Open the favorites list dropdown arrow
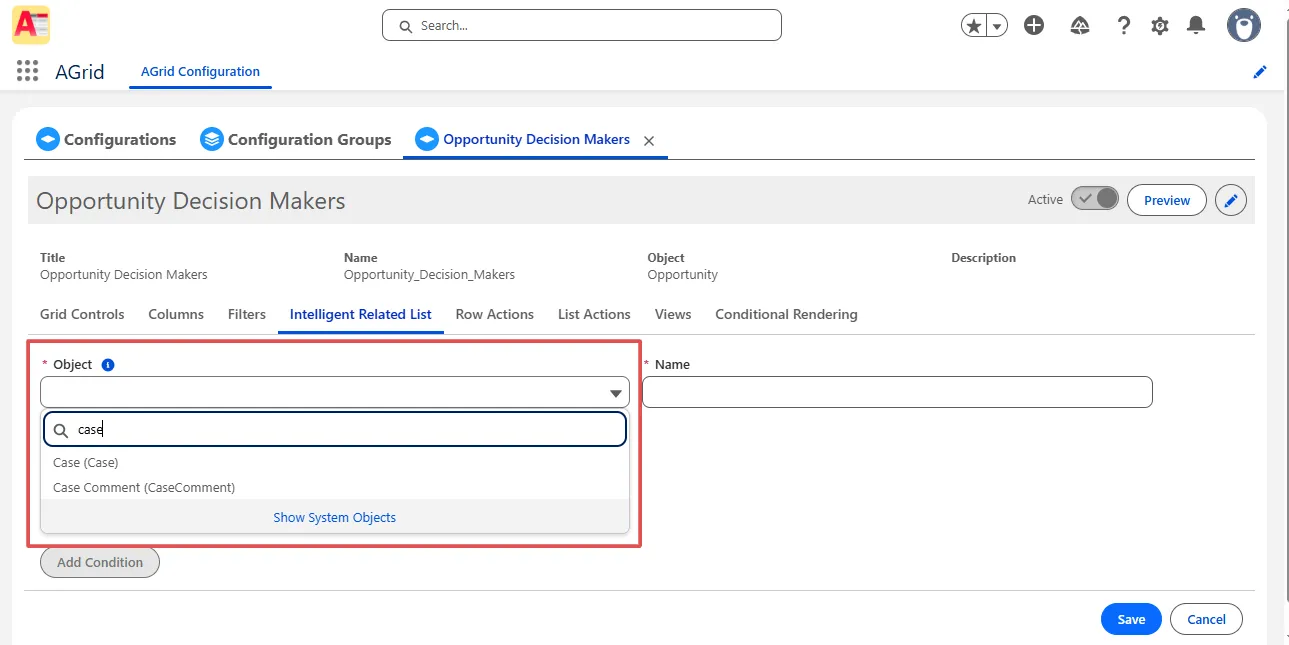Screen dimensions: 1289x645 [997, 26]
